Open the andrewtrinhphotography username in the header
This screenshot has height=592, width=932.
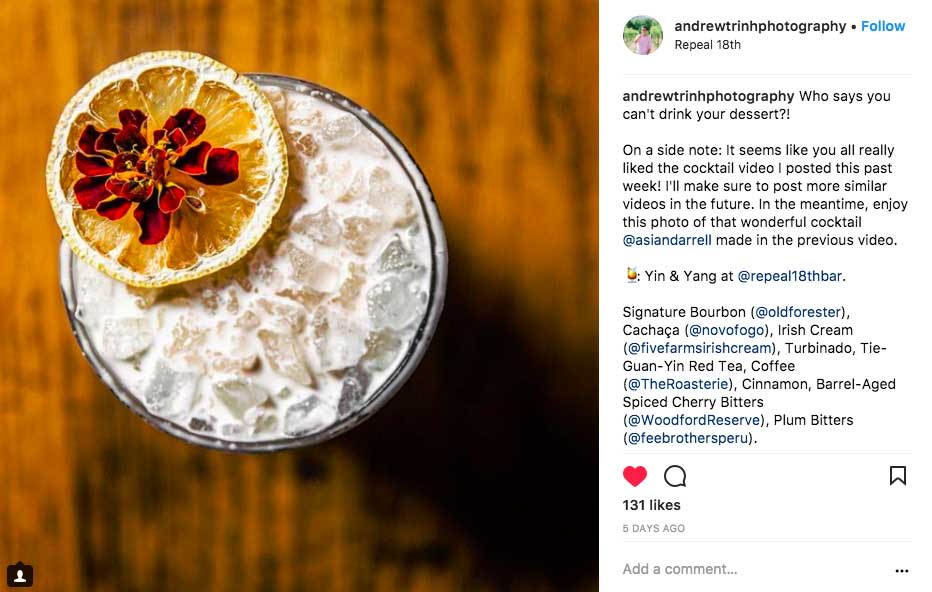pos(760,26)
